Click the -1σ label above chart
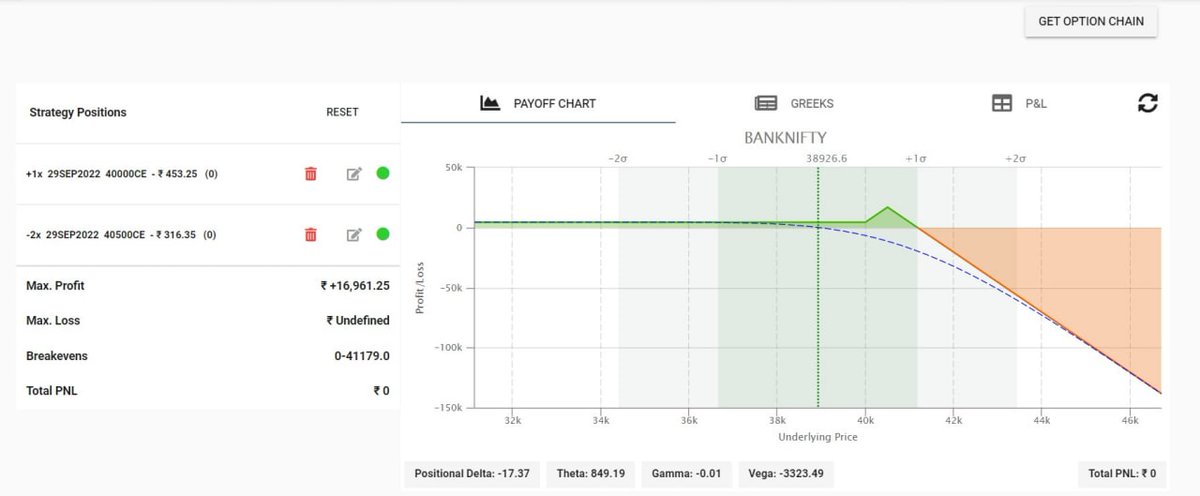 (x=717, y=158)
